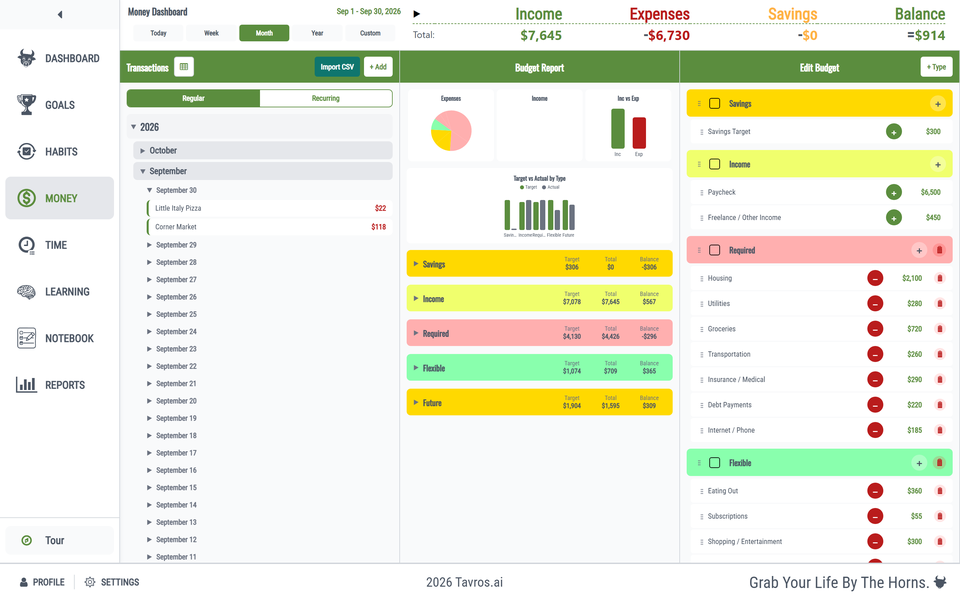Switch to Recurring transactions
Screen dimensions: 960x600
(x=326, y=98)
